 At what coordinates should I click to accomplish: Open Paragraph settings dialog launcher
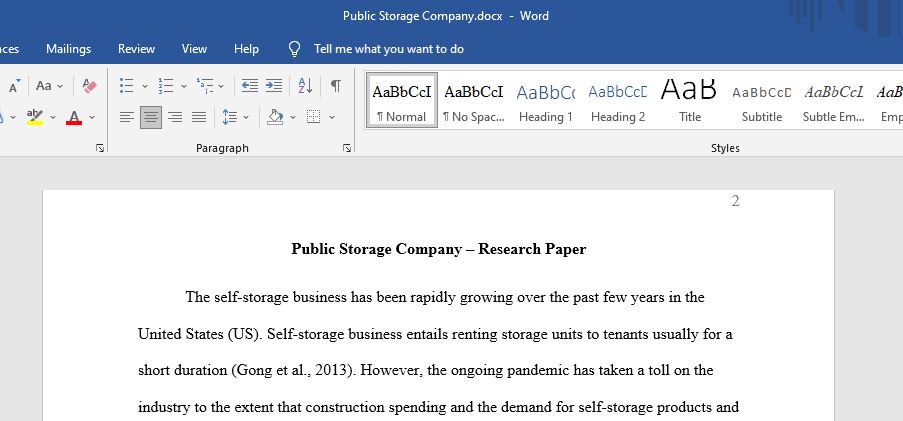point(347,148)
